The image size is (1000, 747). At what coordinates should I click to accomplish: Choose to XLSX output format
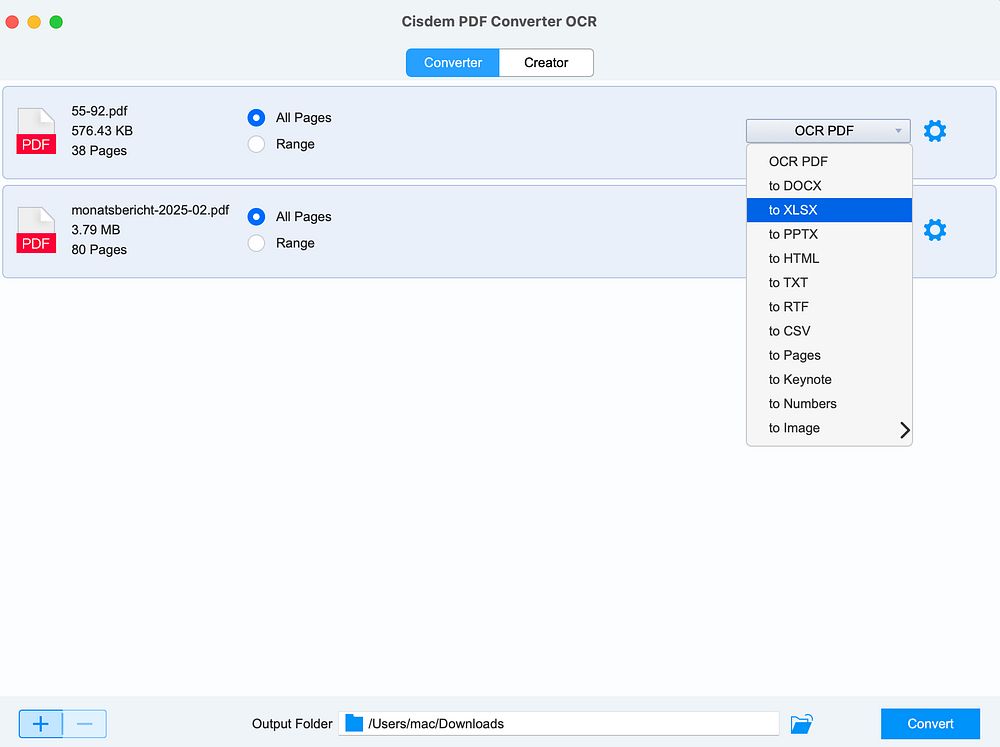pos(829,210)
